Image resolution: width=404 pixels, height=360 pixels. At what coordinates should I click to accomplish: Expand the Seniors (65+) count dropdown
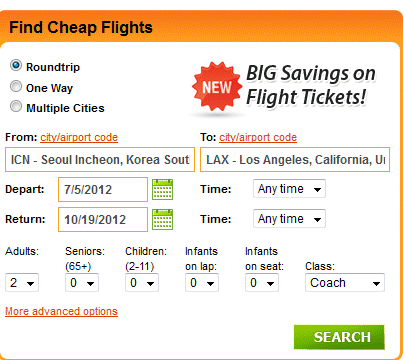click(x=82, y=283)
